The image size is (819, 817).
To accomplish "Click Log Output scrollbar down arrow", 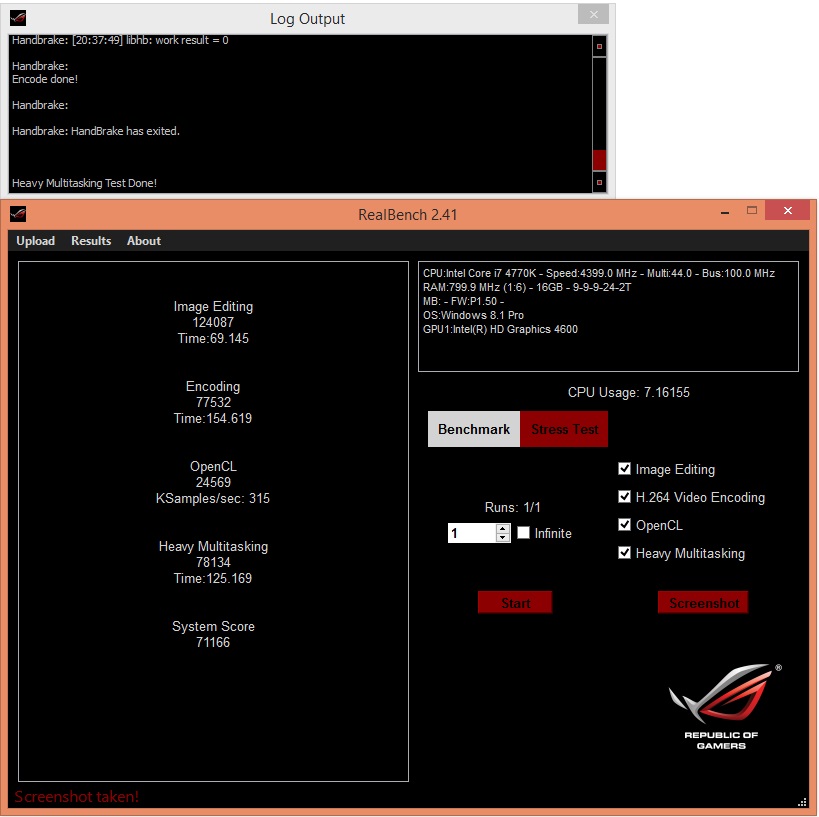I will (x=599, y=182).
